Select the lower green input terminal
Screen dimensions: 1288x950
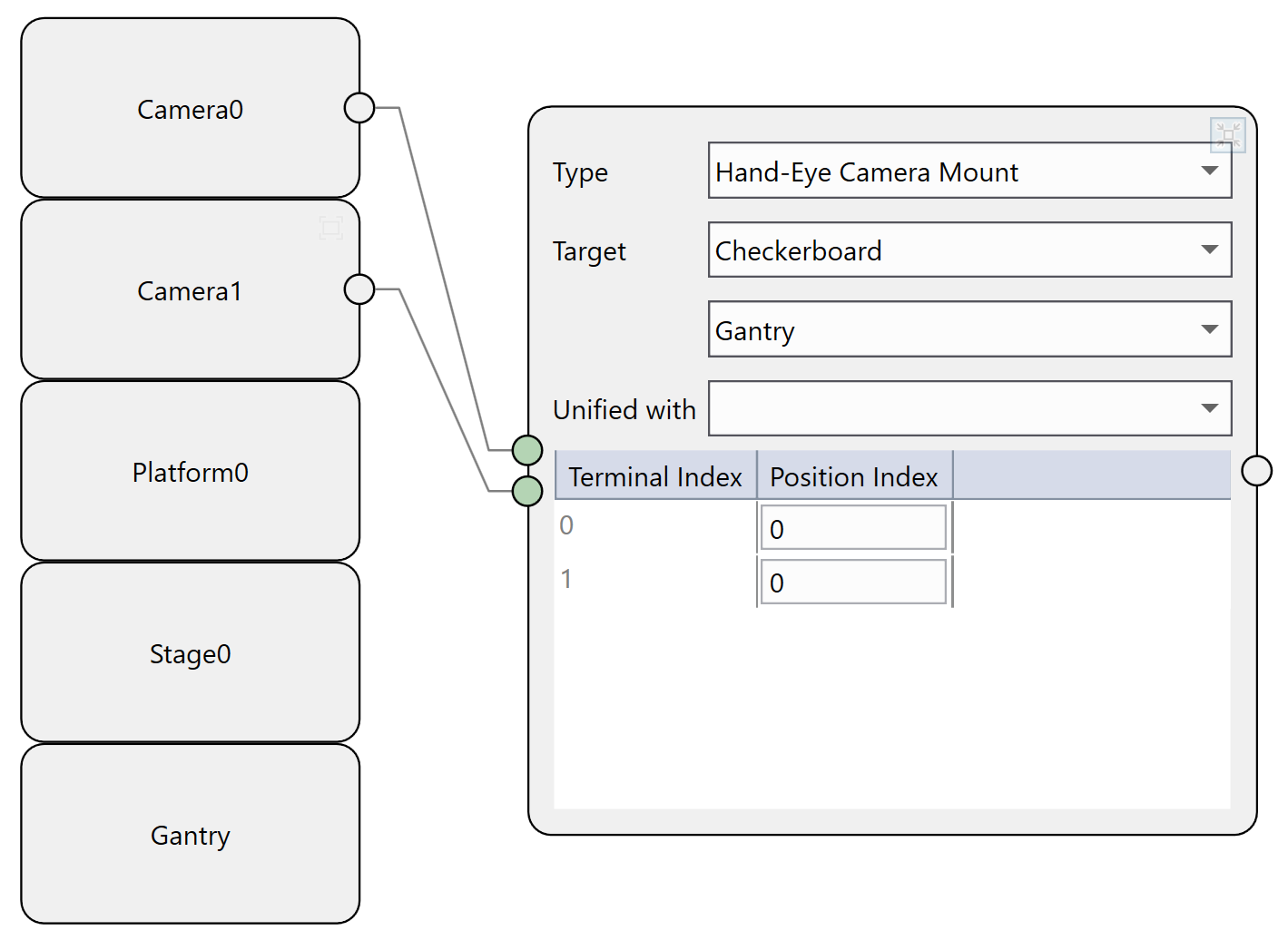(x=527, y=491)
